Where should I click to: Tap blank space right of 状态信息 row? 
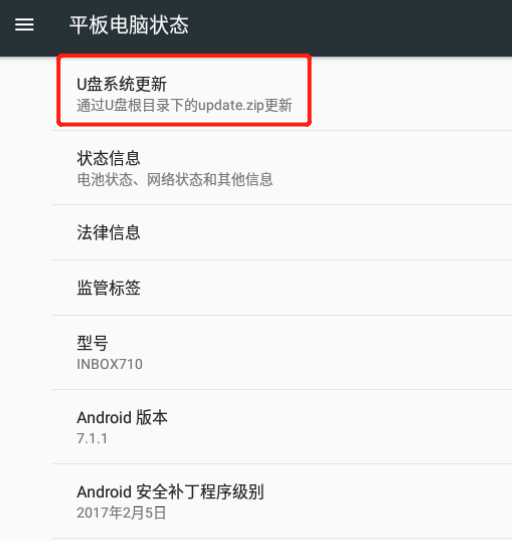point(393,168)
